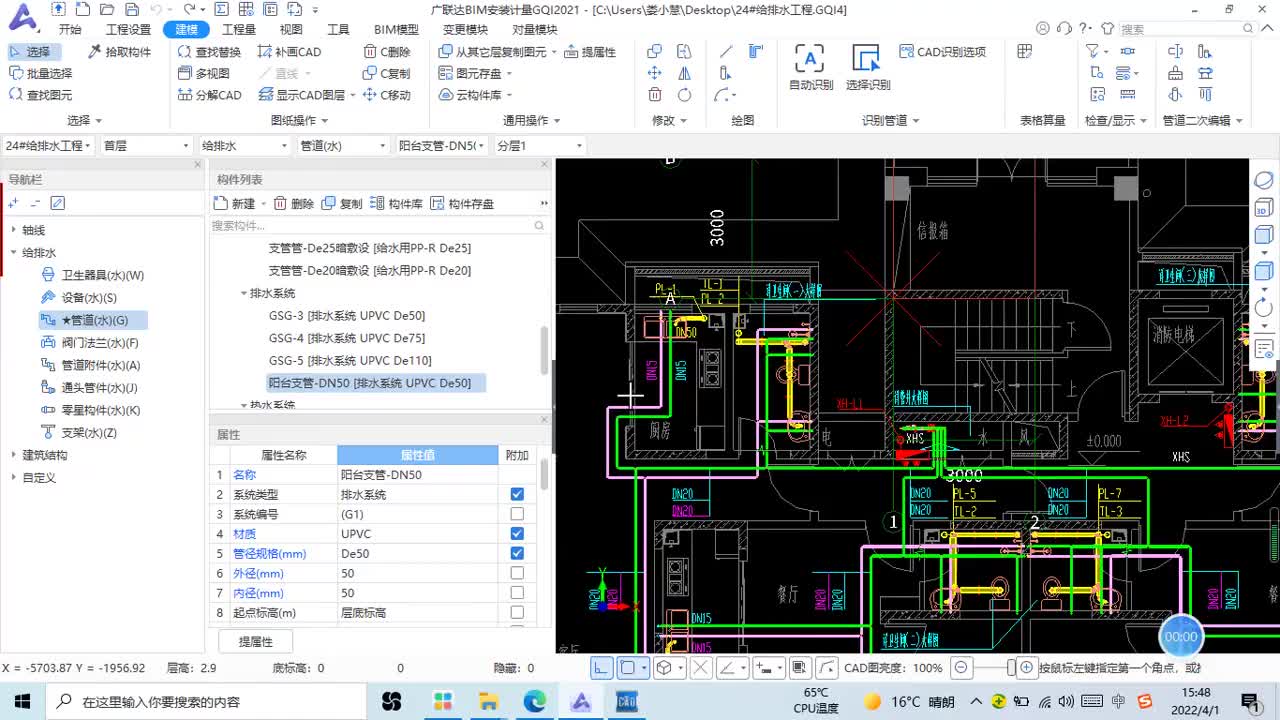Open the 开始 ribbon tab
1280x720 pixels.
pyautogui.click(x=70, y=29)
